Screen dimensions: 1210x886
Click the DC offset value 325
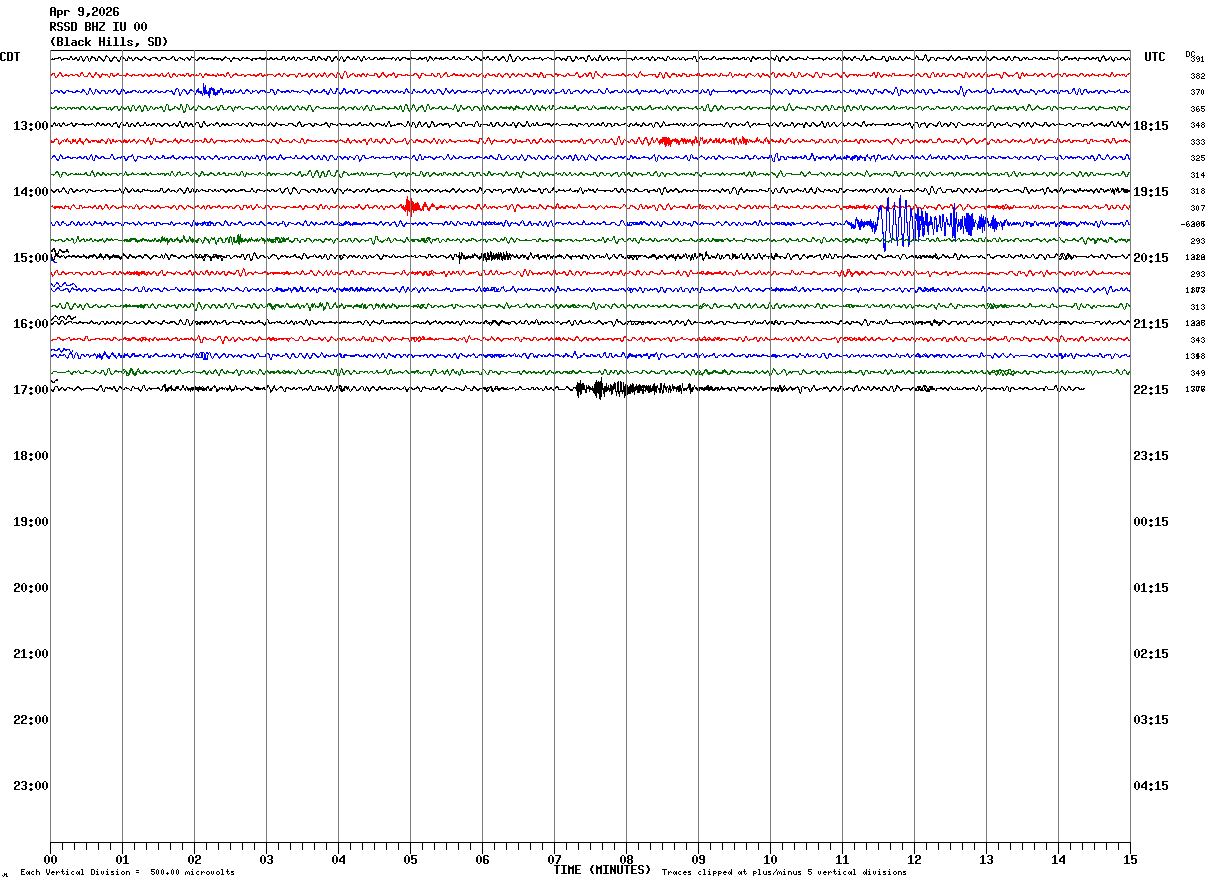coord(1198,158)
